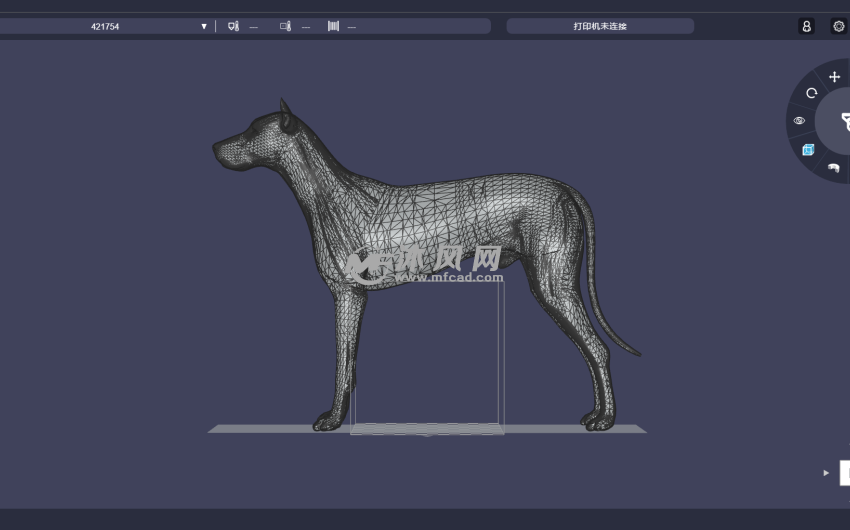Click the nozzle temperature icon in top bar

233,26
